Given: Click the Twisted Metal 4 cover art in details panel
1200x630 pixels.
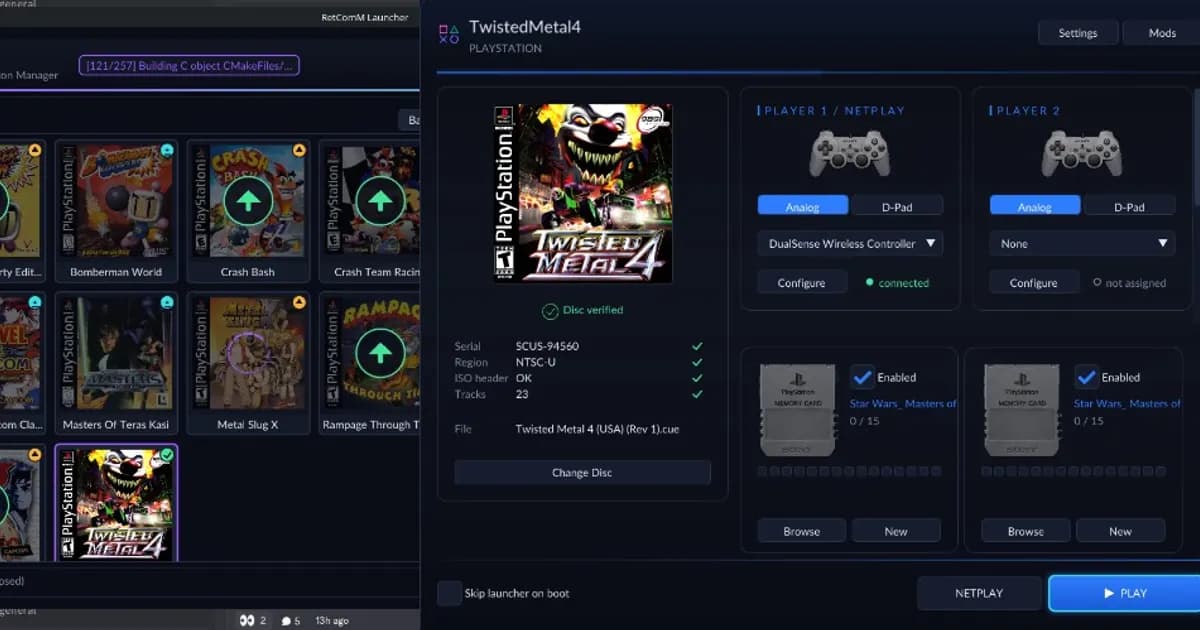Looking at the screenshot, I should pos(583,193).
